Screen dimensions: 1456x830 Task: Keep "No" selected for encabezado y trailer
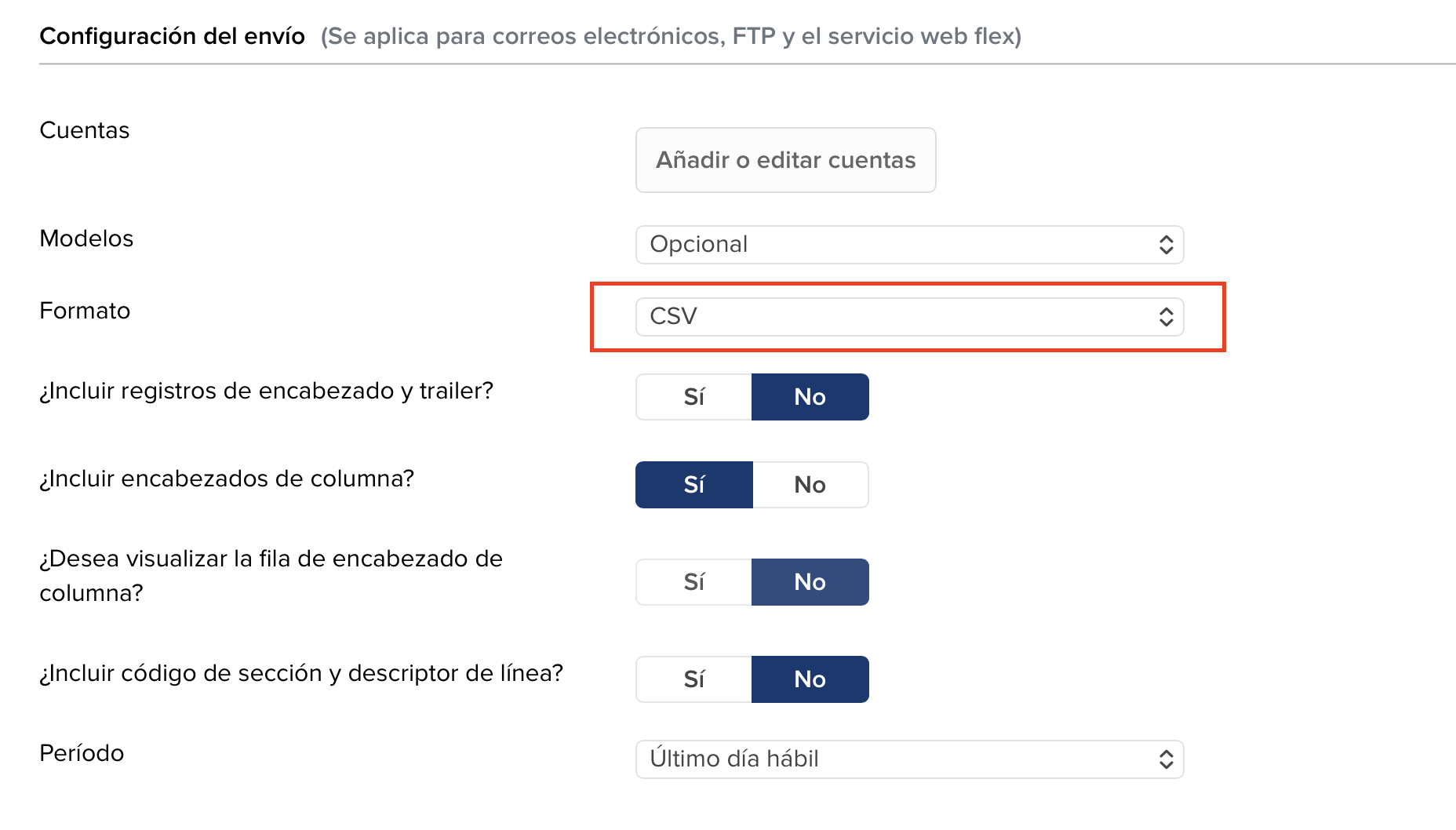tap(810, 396)
